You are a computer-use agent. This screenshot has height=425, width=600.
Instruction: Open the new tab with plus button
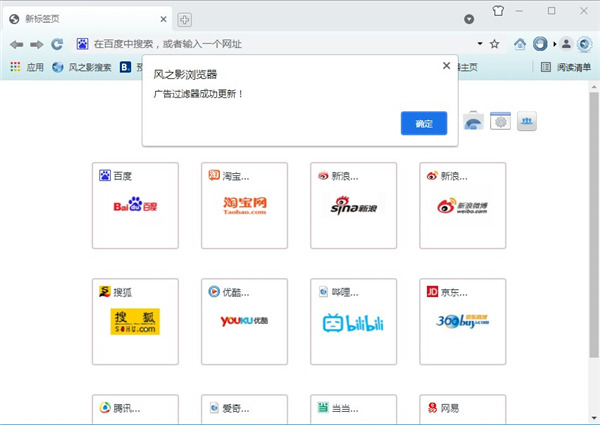pyautogui.click(x=185, y=19)
